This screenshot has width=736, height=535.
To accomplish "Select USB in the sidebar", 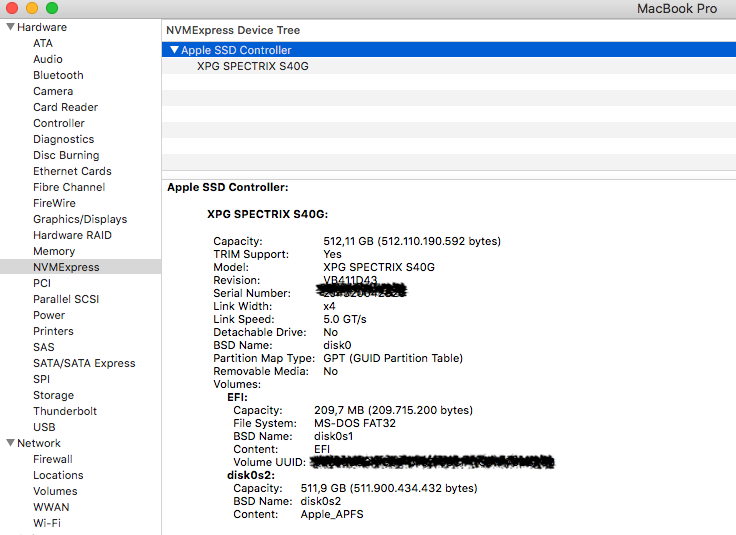I will (44, 427).
